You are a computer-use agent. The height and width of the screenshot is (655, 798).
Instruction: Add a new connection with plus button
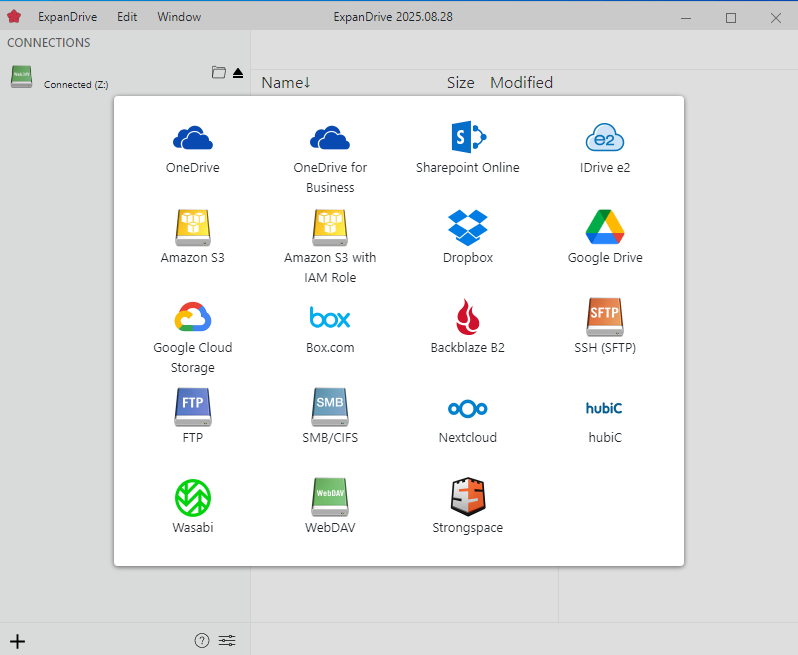pos(17,641)
